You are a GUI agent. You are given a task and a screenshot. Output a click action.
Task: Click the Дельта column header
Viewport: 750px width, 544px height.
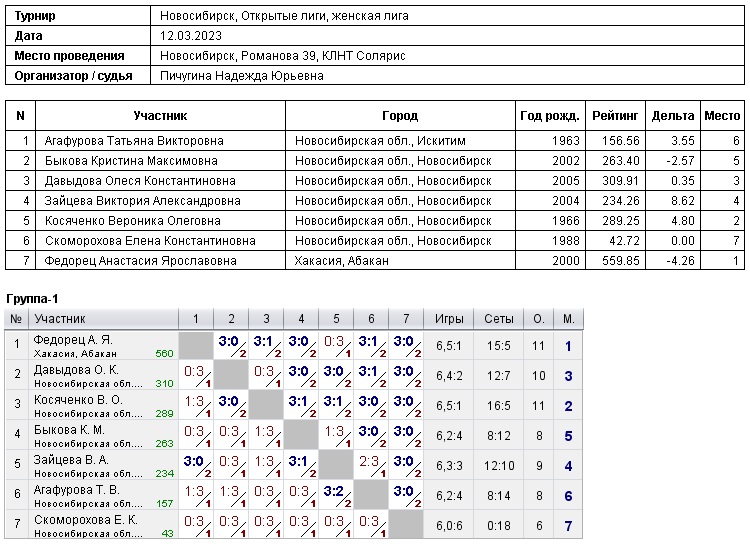tap(672, 116)
